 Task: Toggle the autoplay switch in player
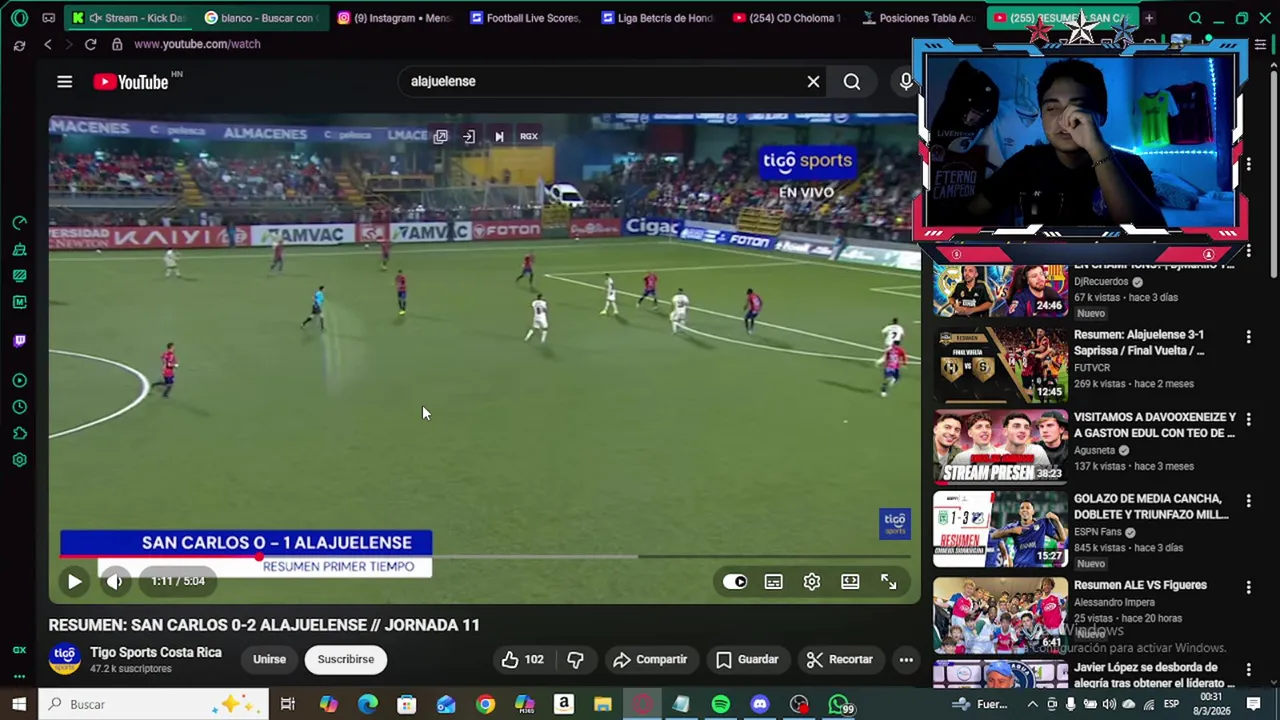tap(735, 582)
